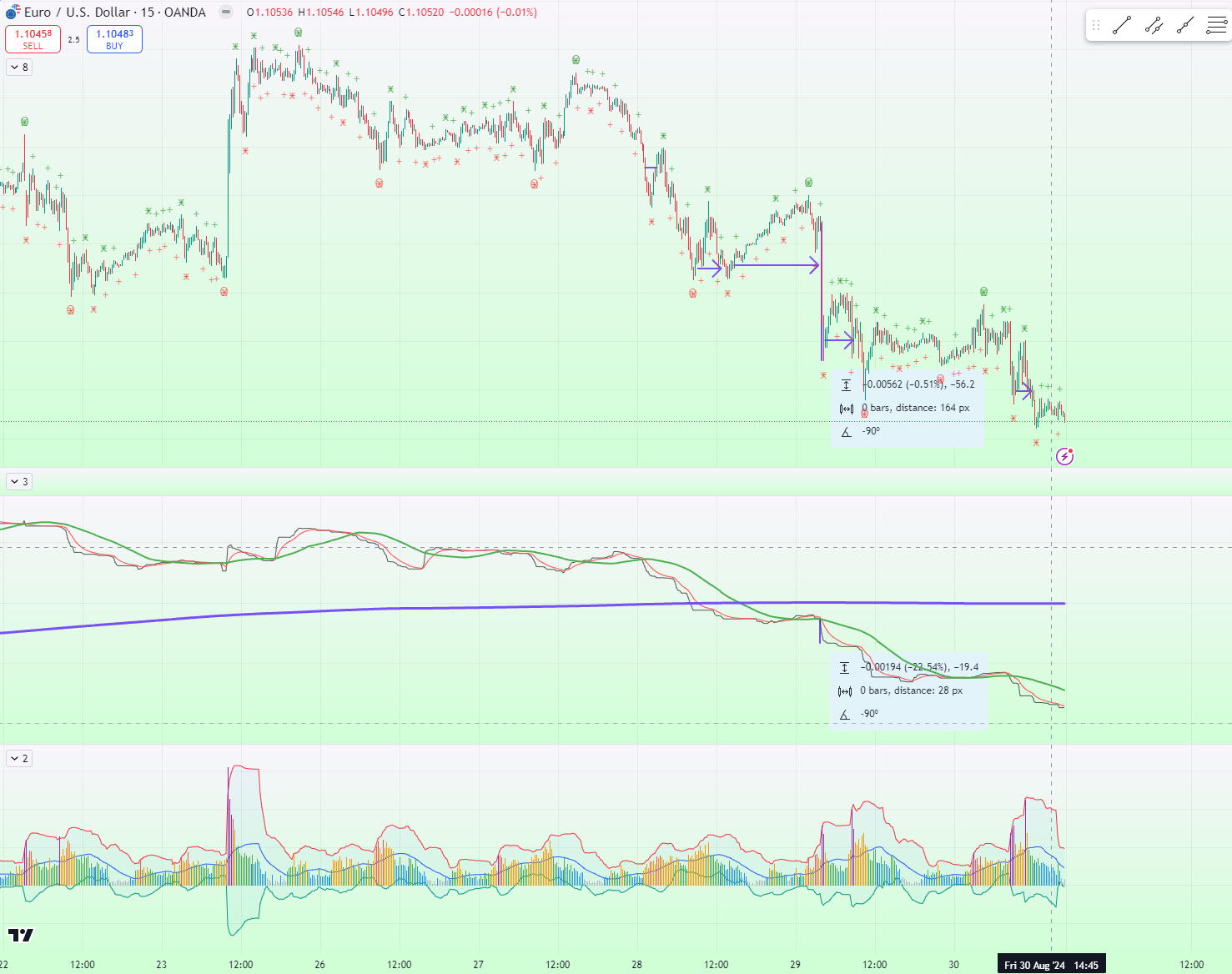The width and height of the screenshot is (1232, 974).
Task: Select the Trend Line tool in floating toolbar
Action: pos(1121,25)
